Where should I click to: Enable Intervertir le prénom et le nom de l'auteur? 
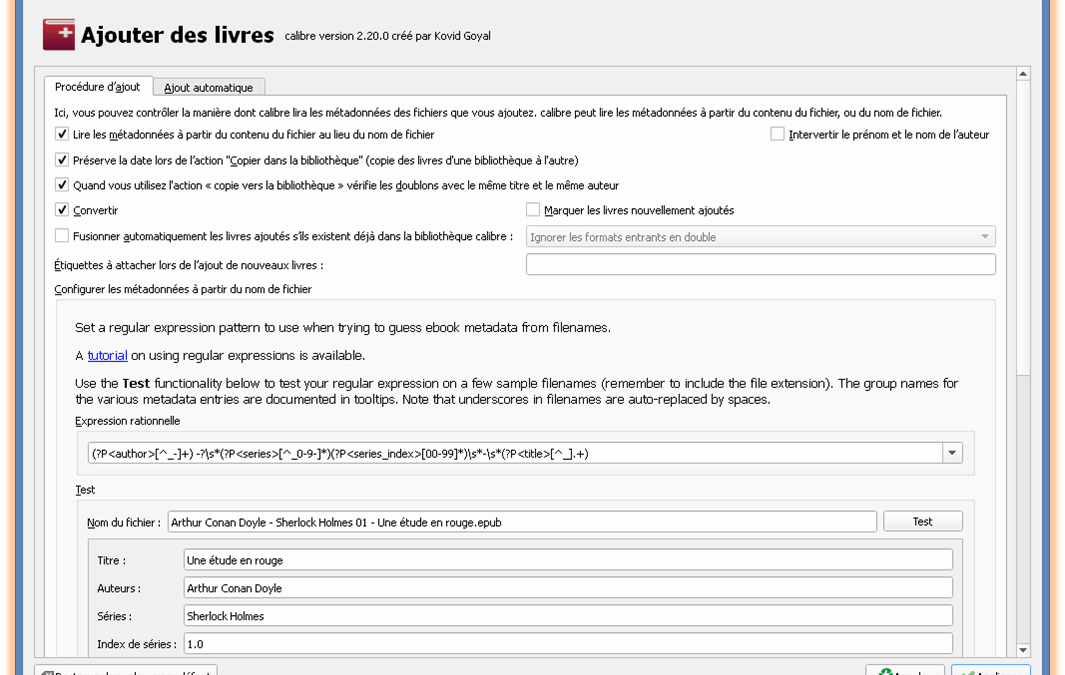tap(777, 134)
